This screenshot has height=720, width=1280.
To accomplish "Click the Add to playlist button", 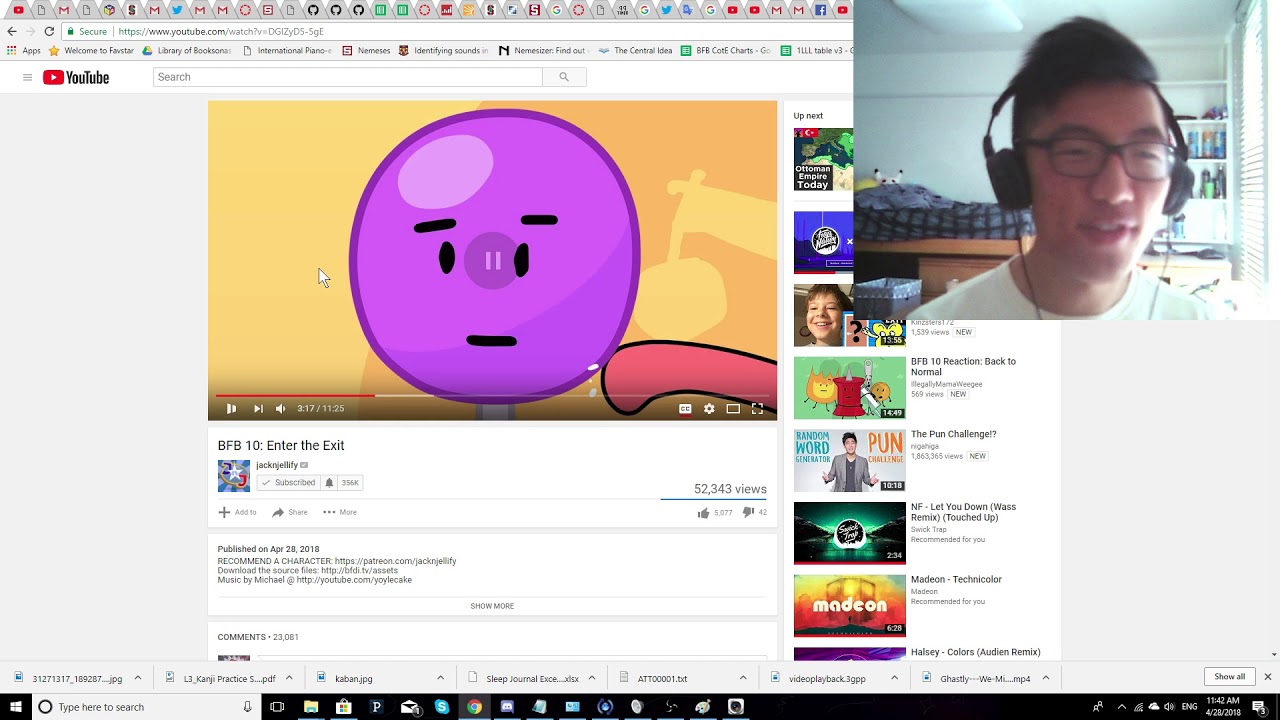I will pyautogui.click(x=238, y=512).
